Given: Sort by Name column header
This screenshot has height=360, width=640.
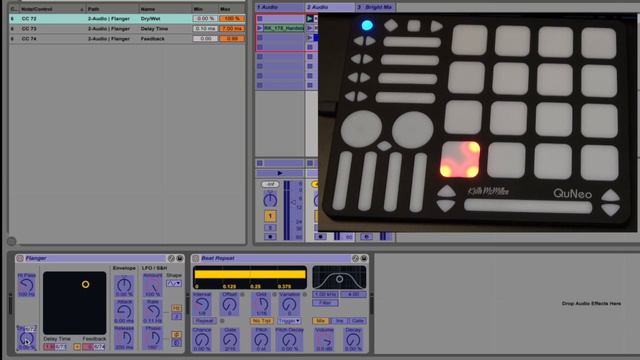Looking at the screenshot, I should click(165, 9).
